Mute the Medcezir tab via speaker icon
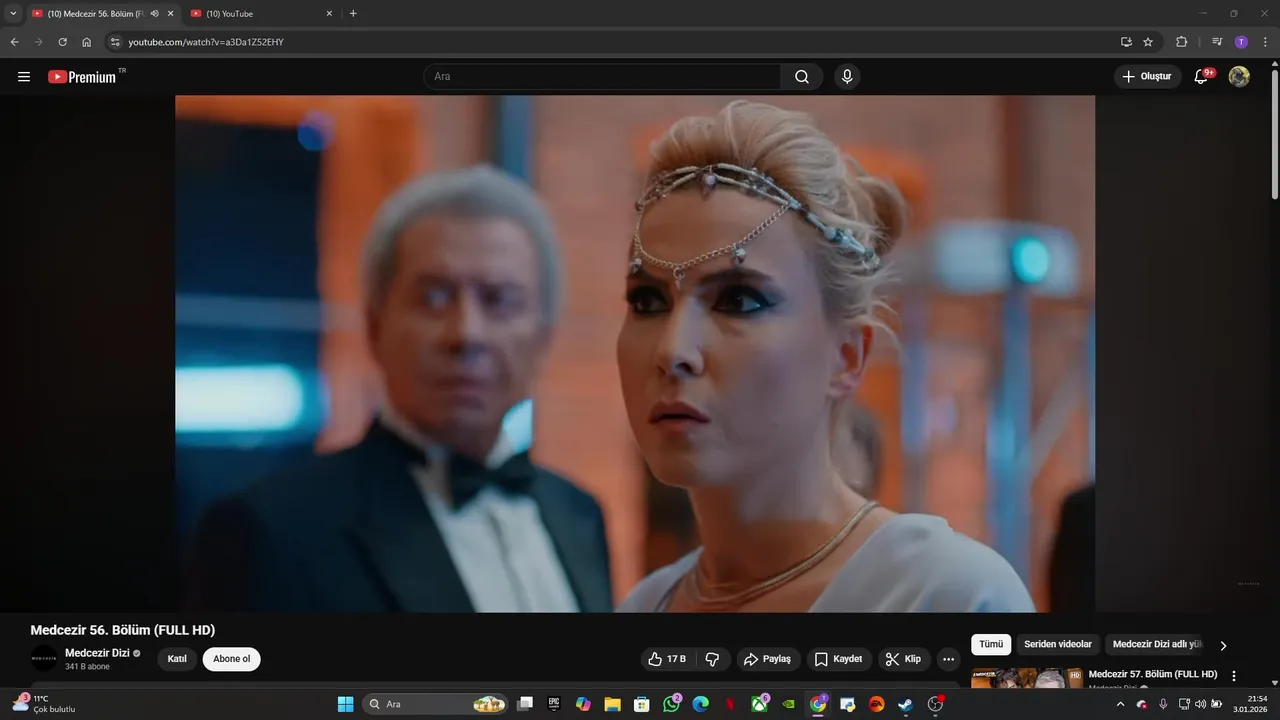Screen dimensions: 1280x720 [154, 14]
